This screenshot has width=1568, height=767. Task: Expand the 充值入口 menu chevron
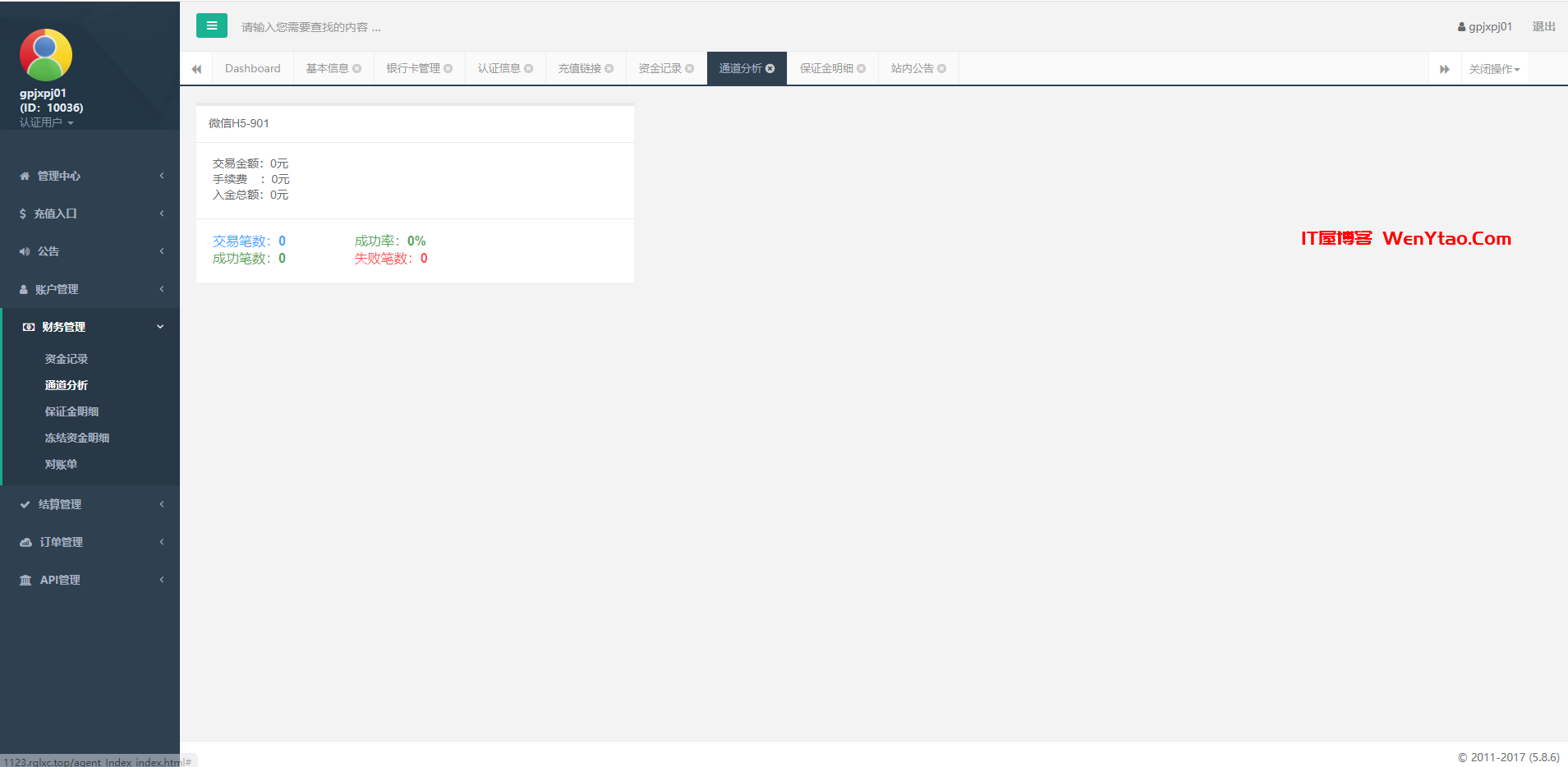[162, 214]
